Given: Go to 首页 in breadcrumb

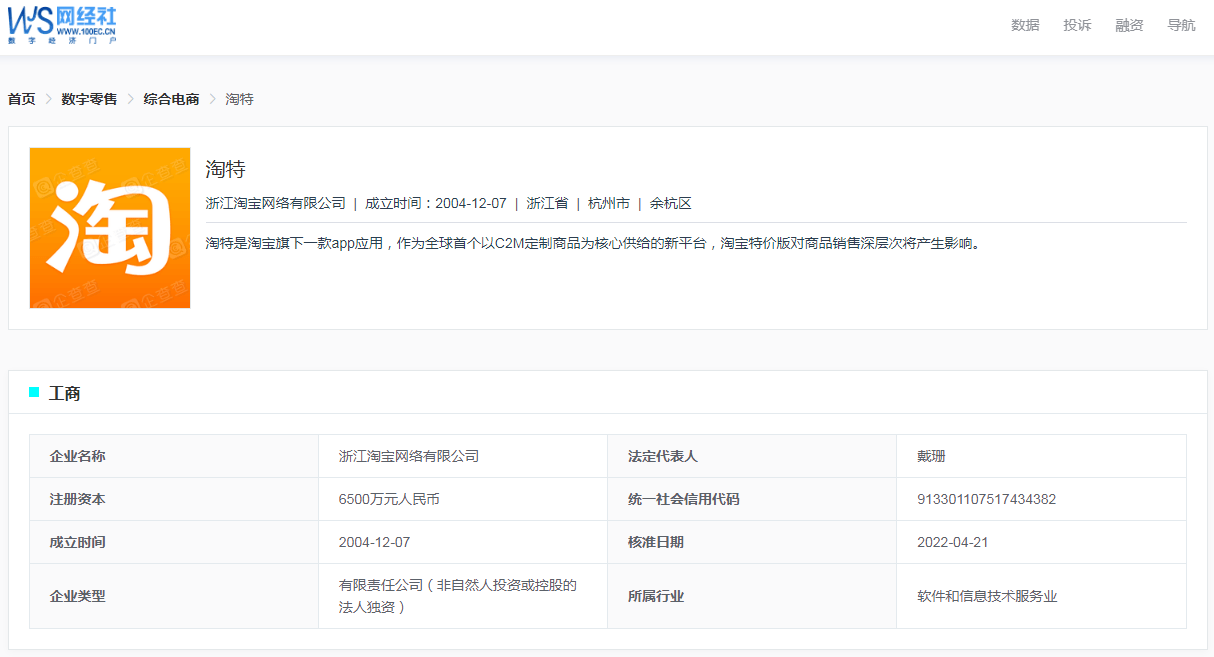Looking at the screenshot, I should [22, 99].
